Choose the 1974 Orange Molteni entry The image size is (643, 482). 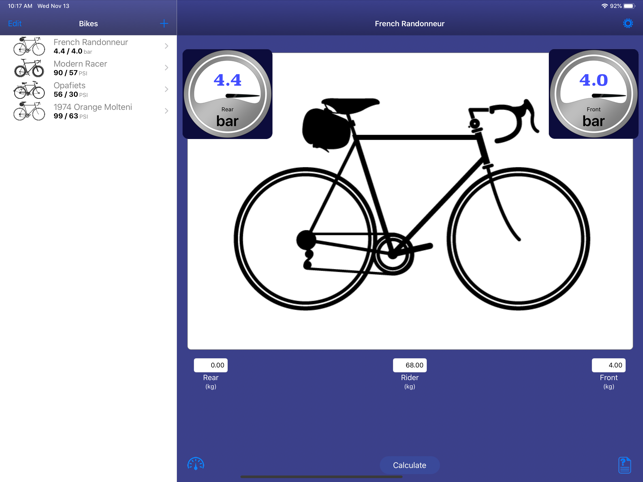(x=88, y=111)
